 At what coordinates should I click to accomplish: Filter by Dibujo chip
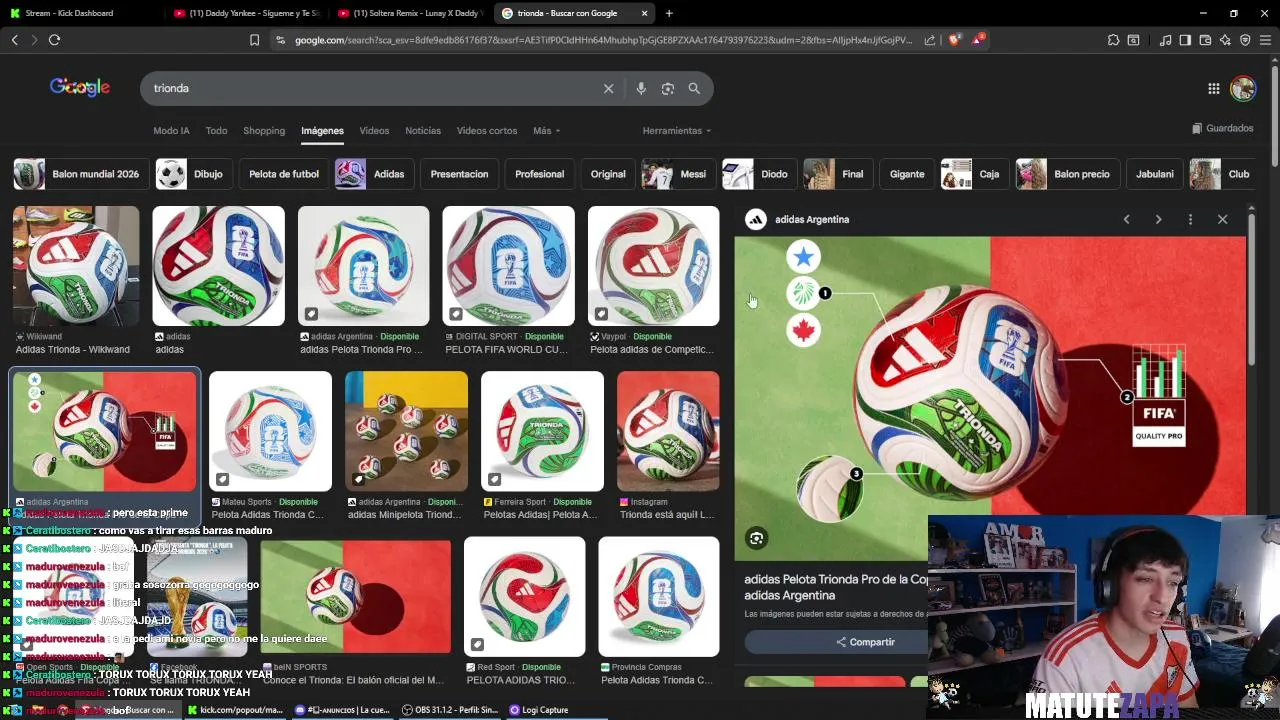point(194,174)
